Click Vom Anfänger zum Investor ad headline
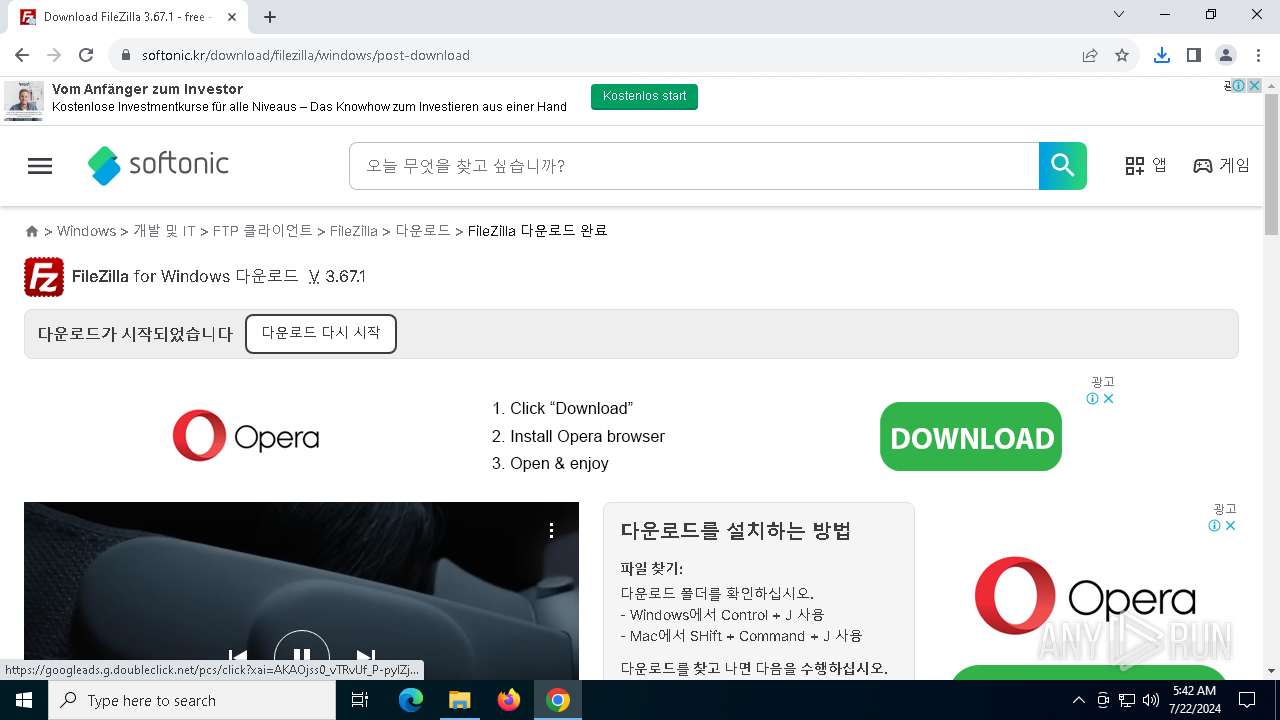Screen dimensions: 1280x720 (148, 89)
